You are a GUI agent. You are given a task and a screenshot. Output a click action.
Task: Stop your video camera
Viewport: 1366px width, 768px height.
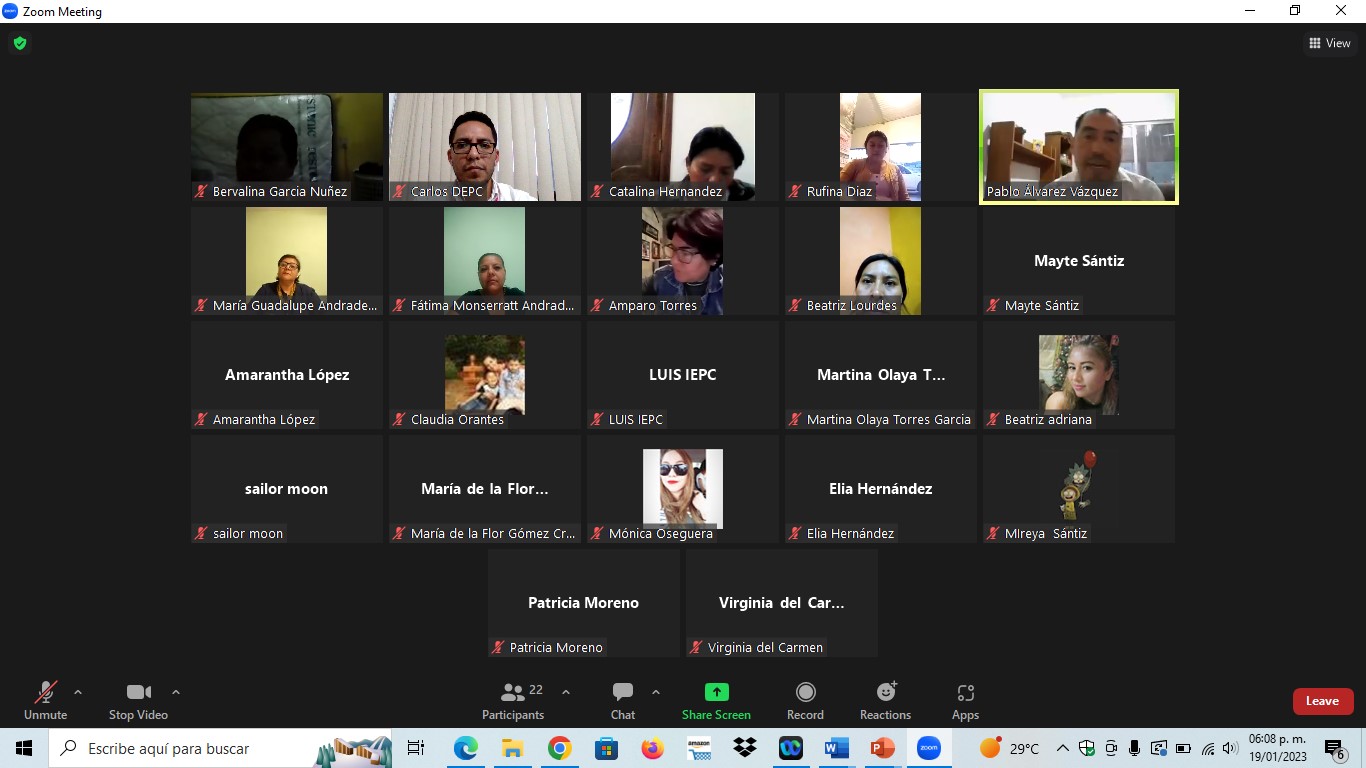138,700
